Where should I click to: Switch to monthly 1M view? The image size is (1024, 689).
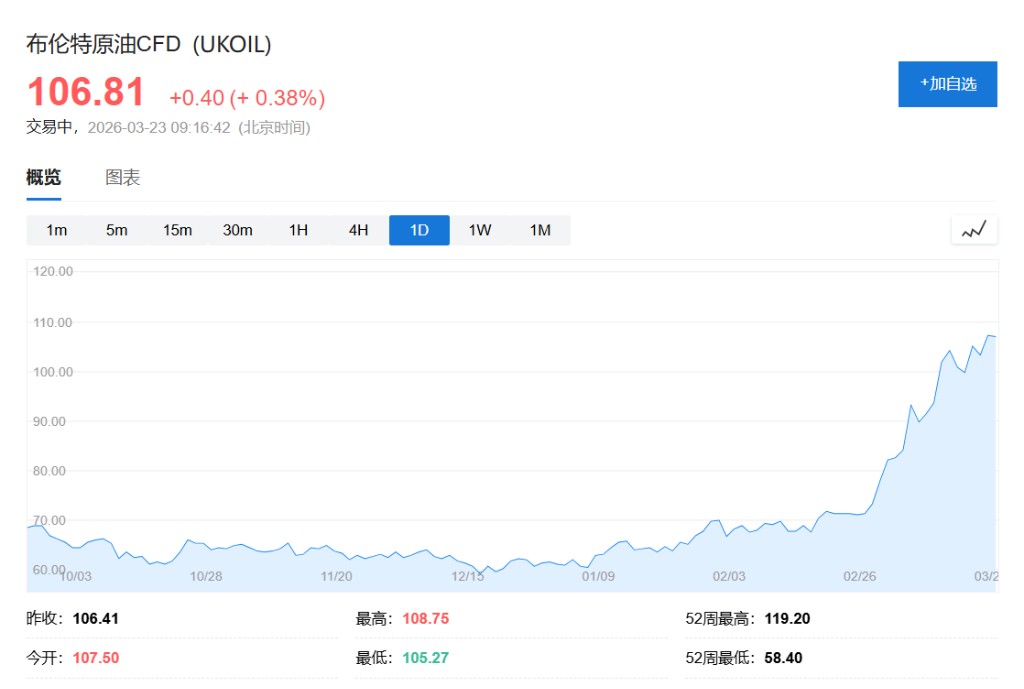pyautogui.click(x=540, y=230)
